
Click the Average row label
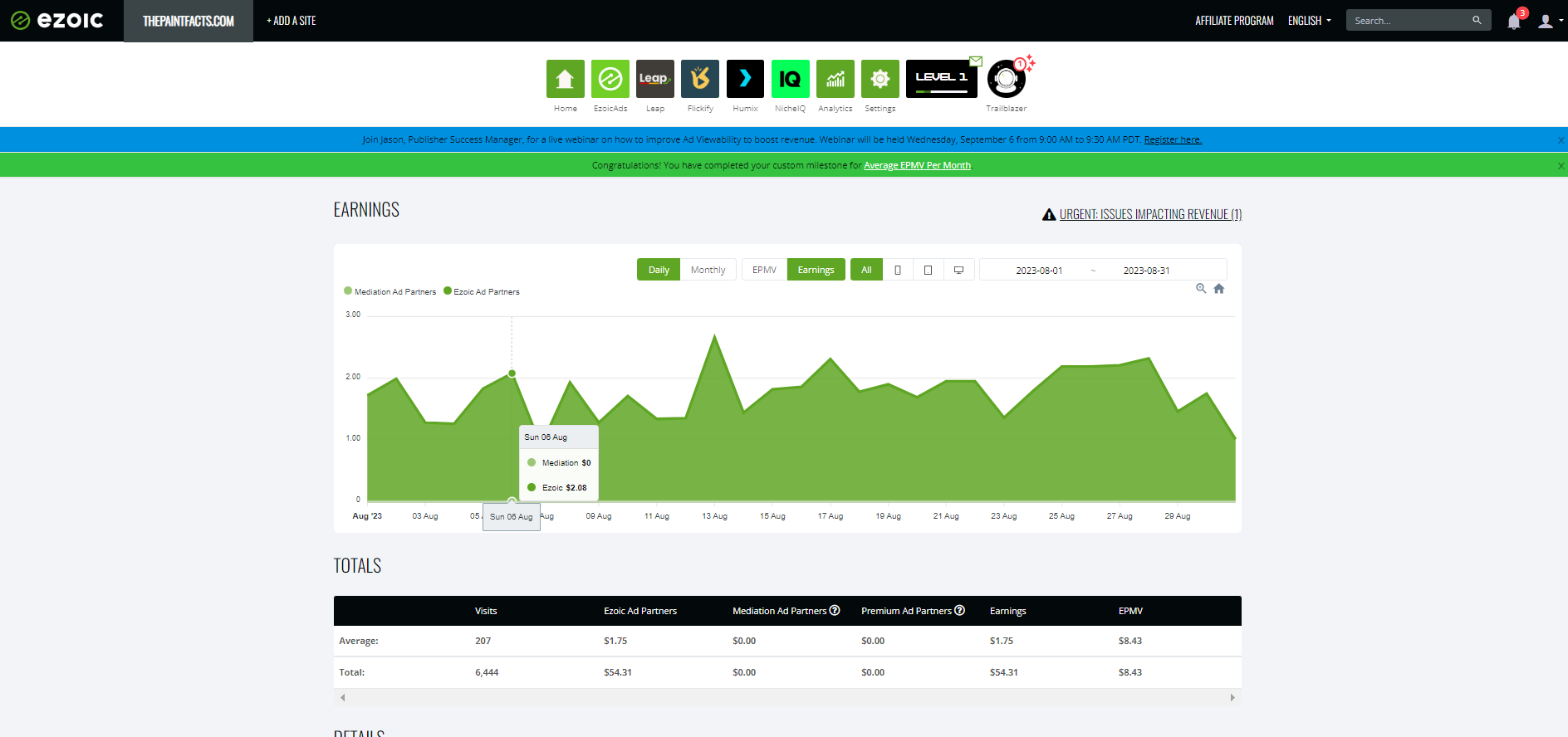coord(358,641)
